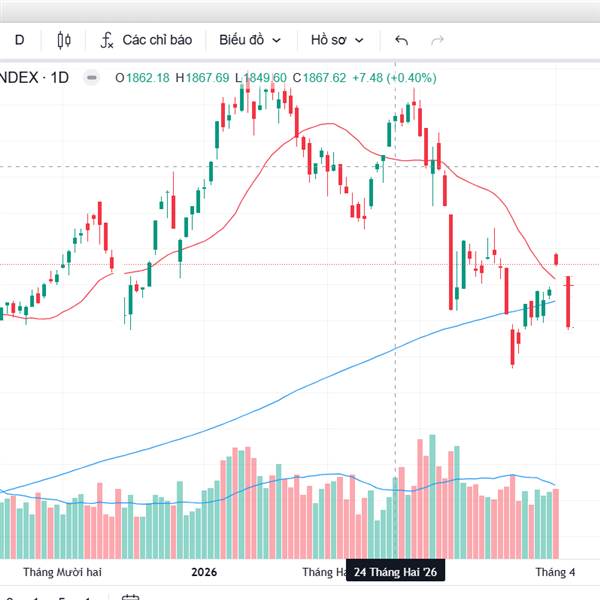Undo the last chart action
Screen dimensions: 600x600
pos(401,40)
